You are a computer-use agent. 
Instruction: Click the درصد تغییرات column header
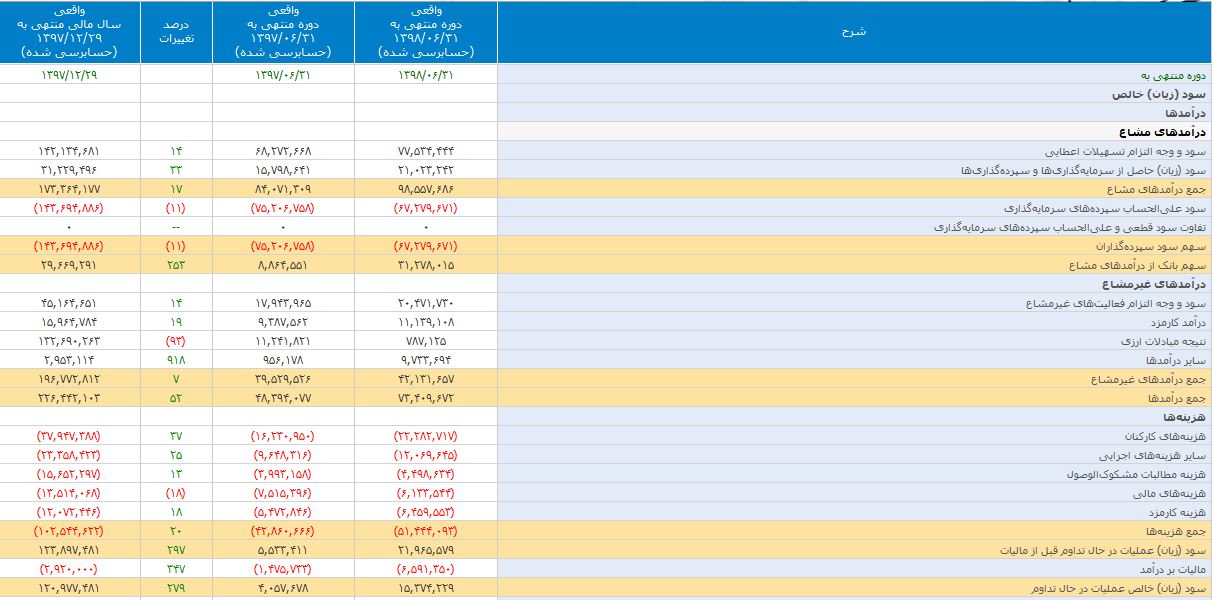(176, 32)
